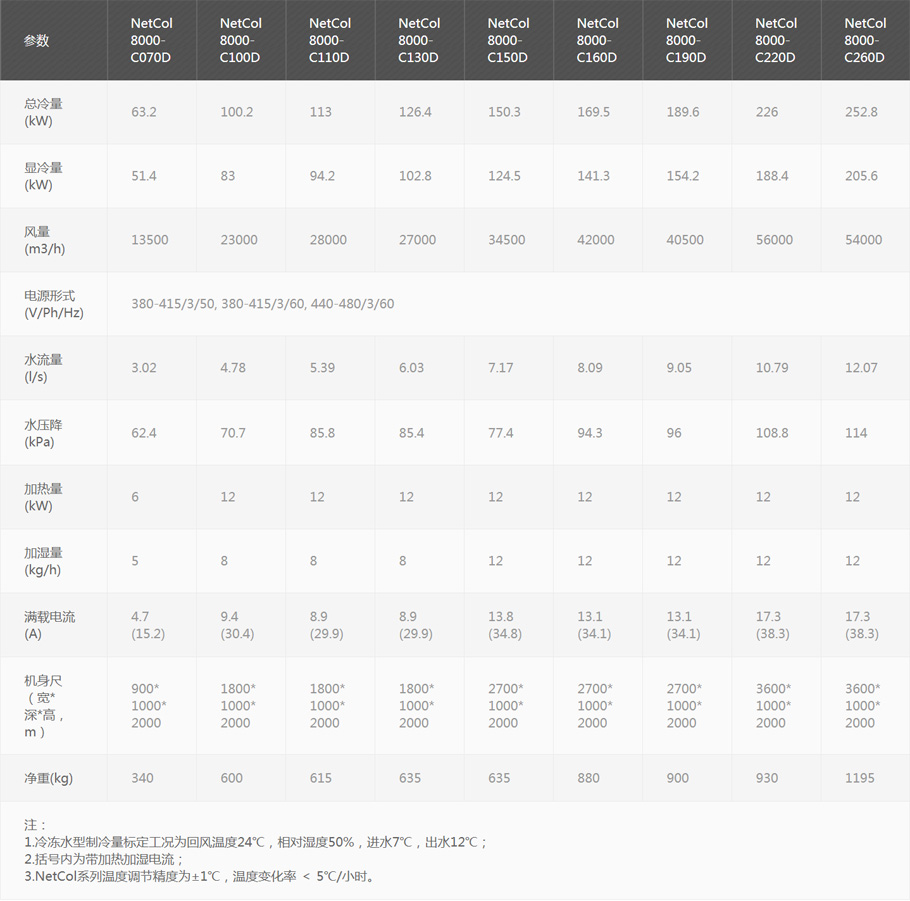Select sensible cooling value 124.5
This screenshot has width=910, height=901.
(504, 176)
